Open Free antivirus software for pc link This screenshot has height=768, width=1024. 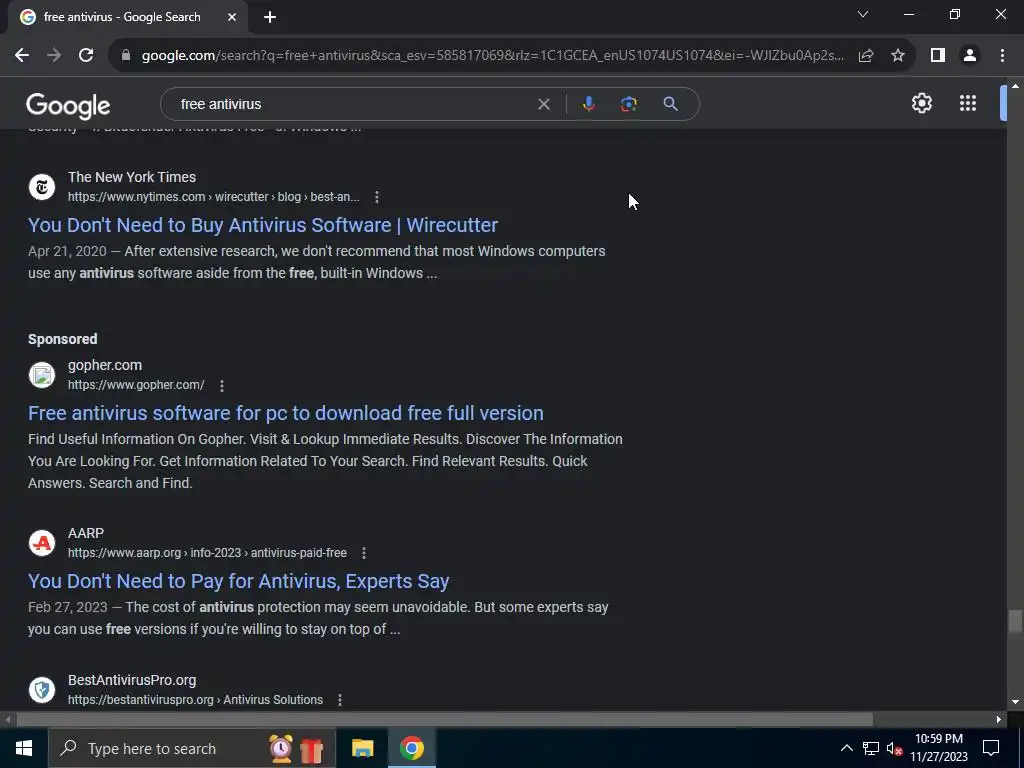coord(286,413)
